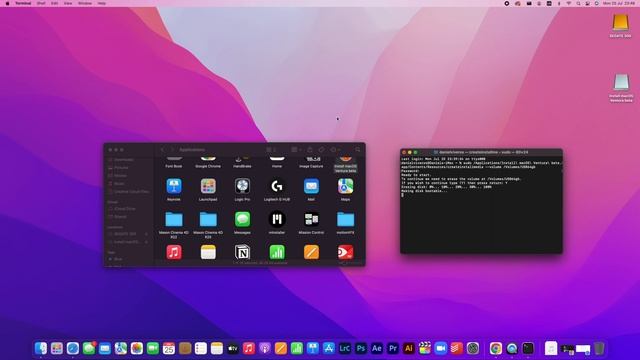Open the Finder more actions dropdown
The height and width of the screenshot is (360, 640).
(335, 150)
